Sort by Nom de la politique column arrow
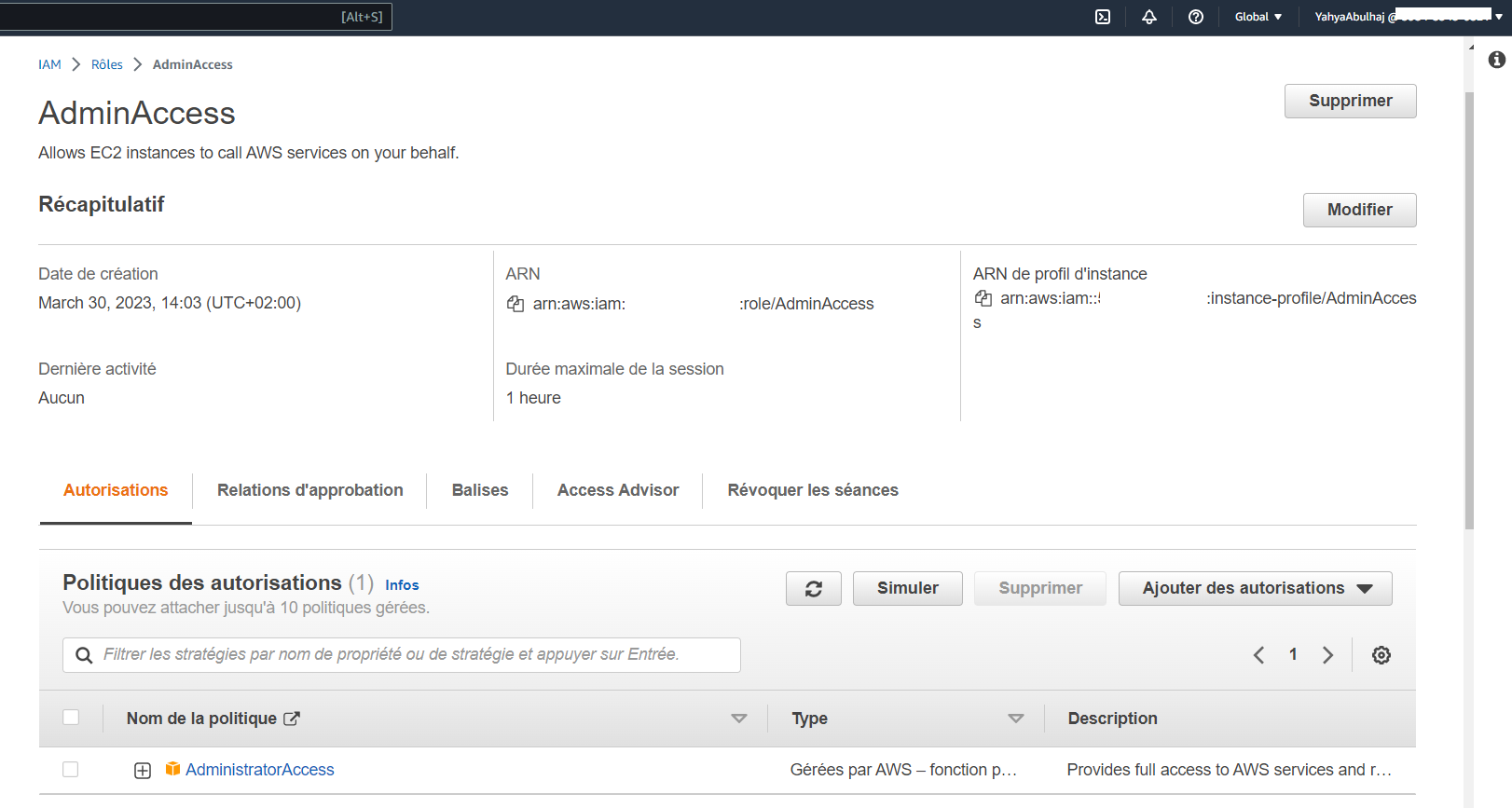The height and width of the screenshot is (808, 1512). (739, 719)
